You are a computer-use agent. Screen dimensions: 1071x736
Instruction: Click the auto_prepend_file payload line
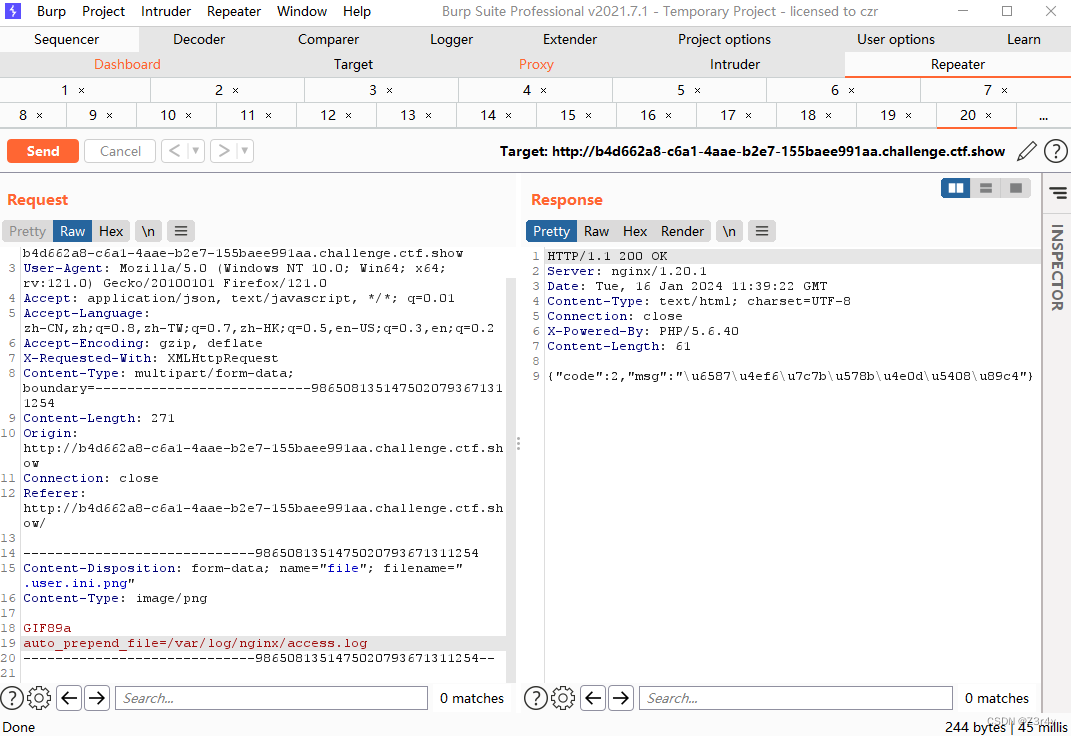(195, 643)
